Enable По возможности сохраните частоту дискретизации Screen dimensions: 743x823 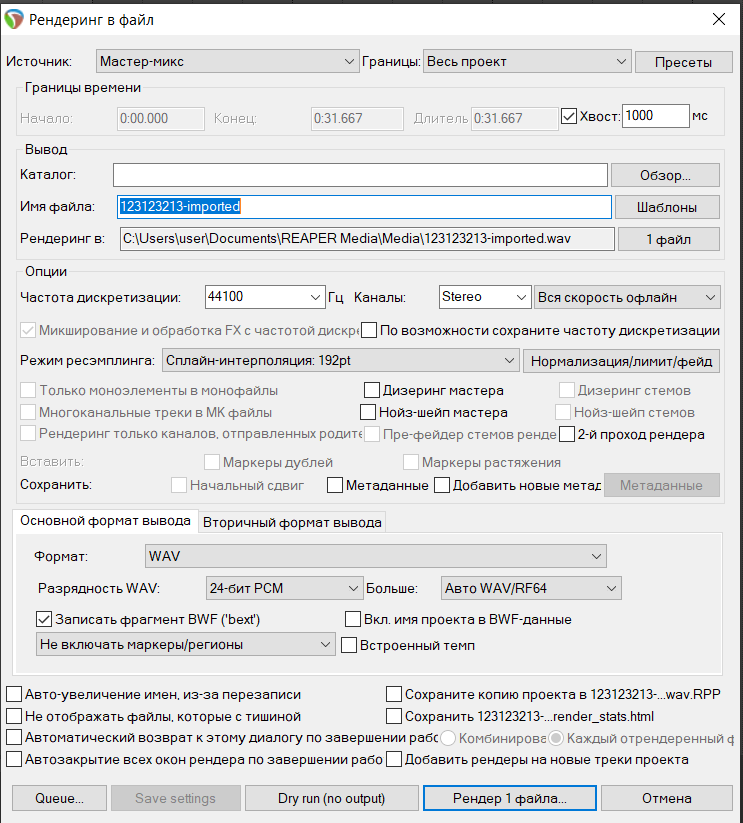coord(369,331)
